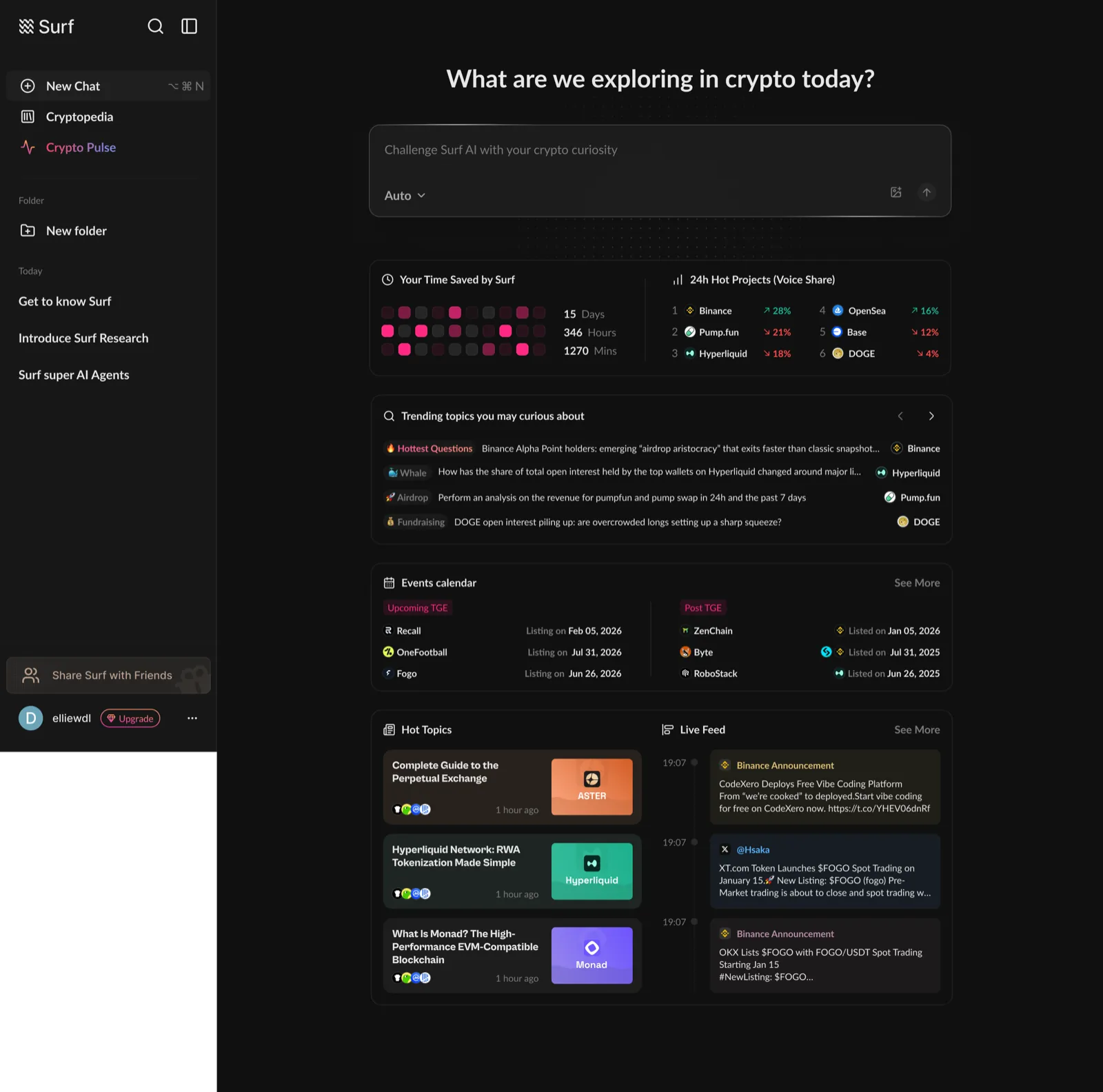
Task: Open 'Get to know Surf' chat
Action: (65, 301)
